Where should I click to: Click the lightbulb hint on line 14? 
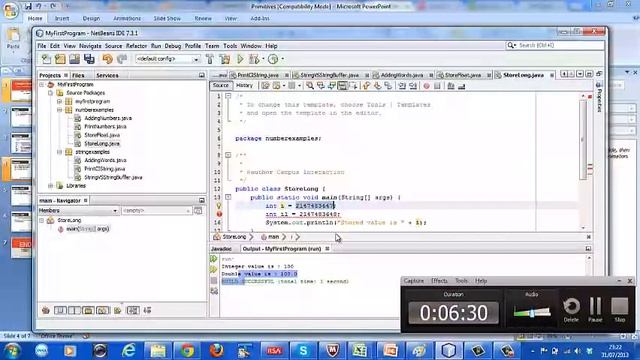point(219,206)
